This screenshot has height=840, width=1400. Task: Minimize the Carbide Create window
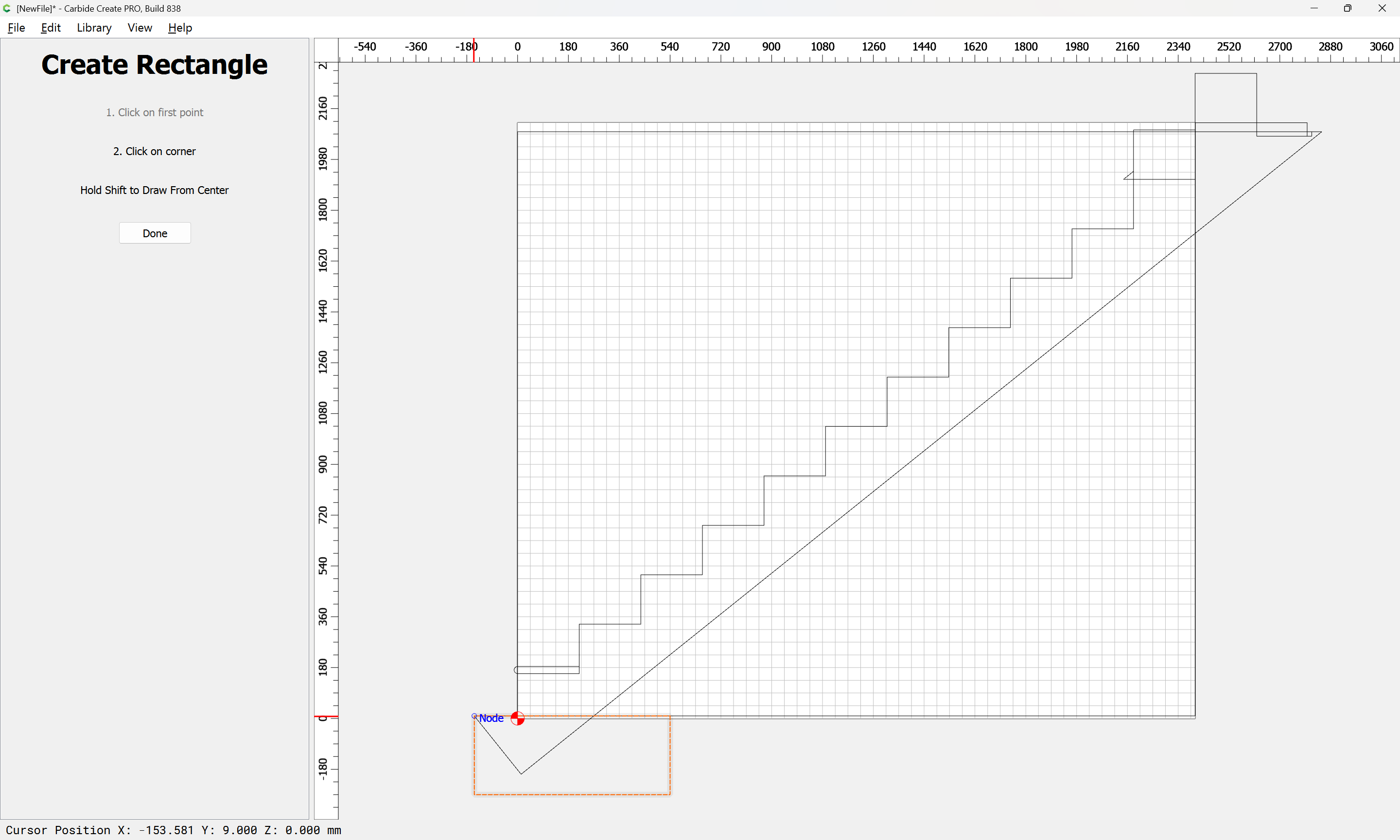click(1314, 8)
